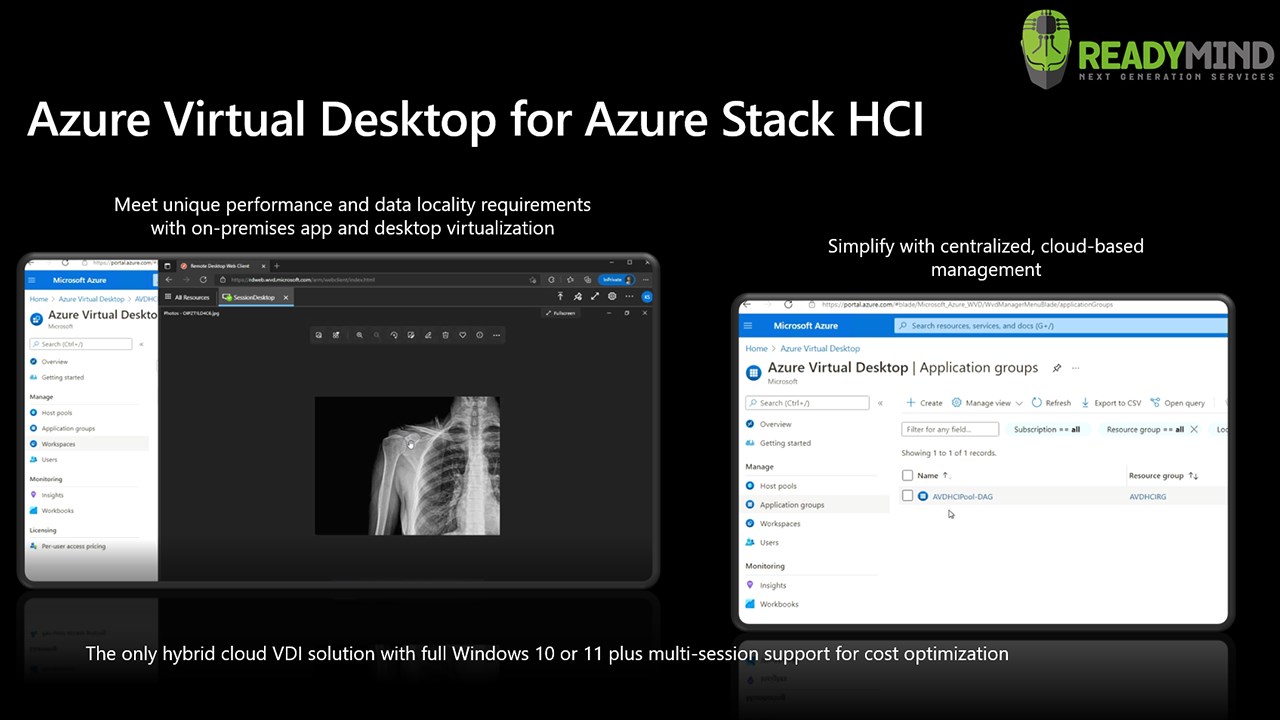Open Getting started in Application groups window sidebar
The image size is (1280, 720).
click(x=778, y=443)
